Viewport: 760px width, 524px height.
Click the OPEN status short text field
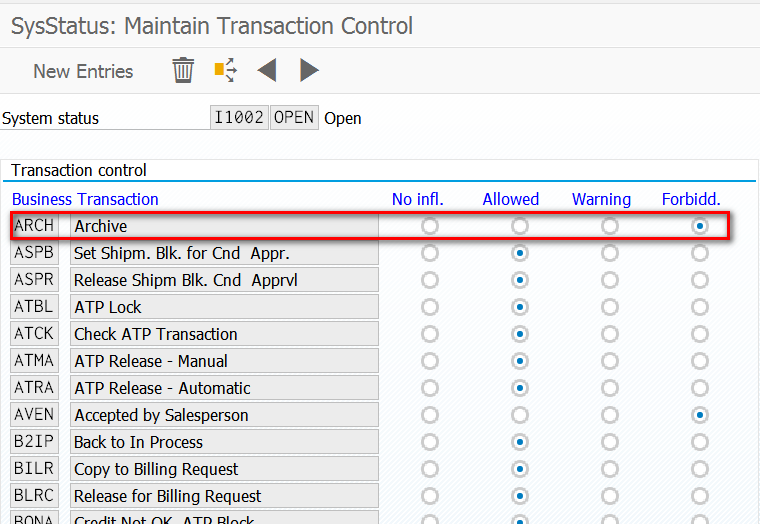(294, 118)
